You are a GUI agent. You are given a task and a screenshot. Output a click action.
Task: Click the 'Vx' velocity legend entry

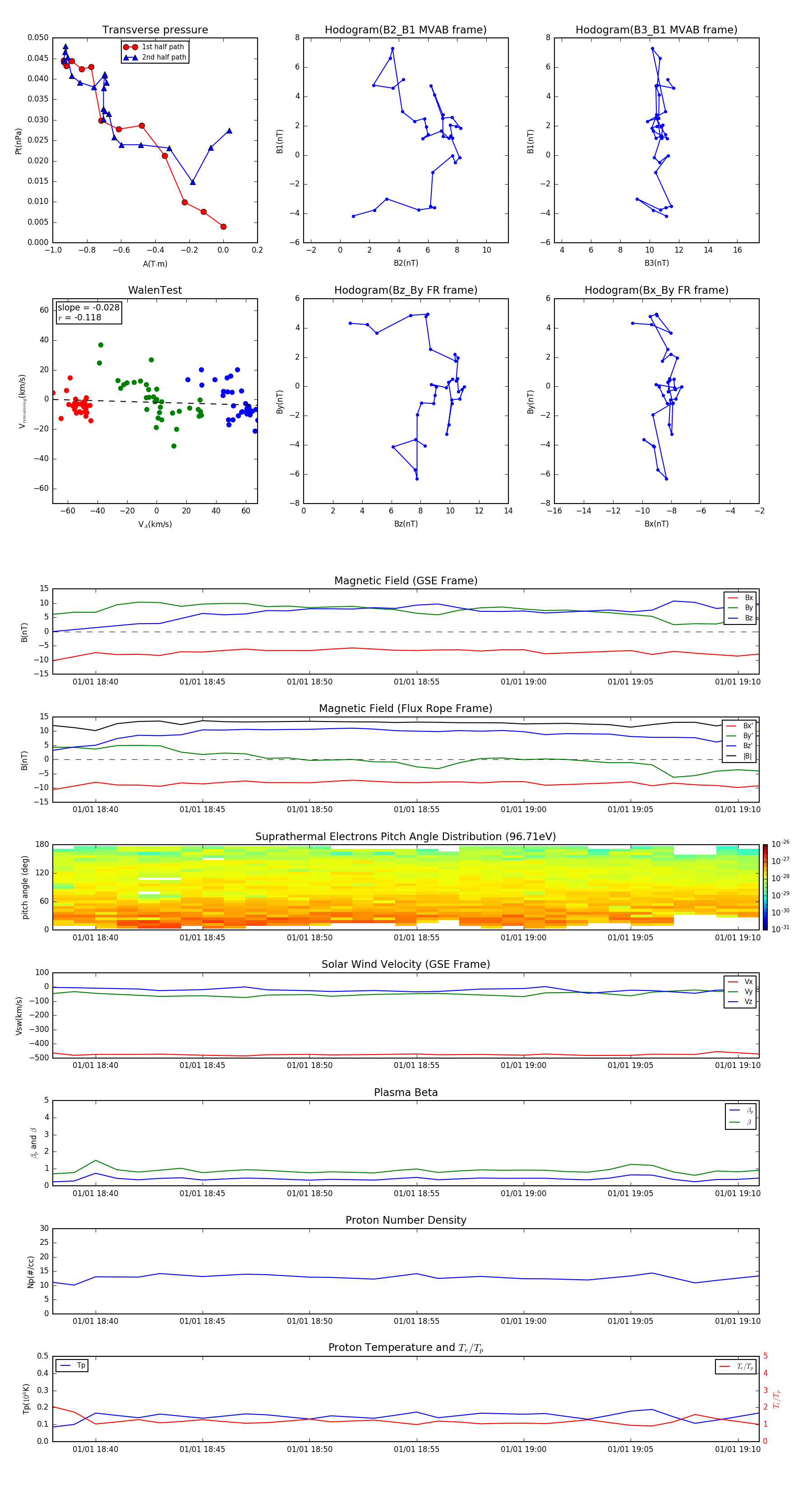coord(740,981)
